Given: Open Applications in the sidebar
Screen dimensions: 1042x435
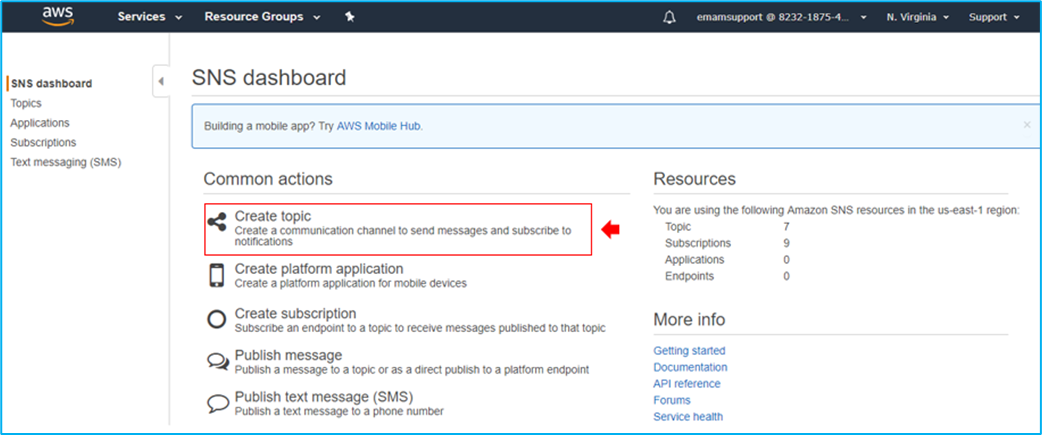Looking at the screenshot, I should 40,123.
